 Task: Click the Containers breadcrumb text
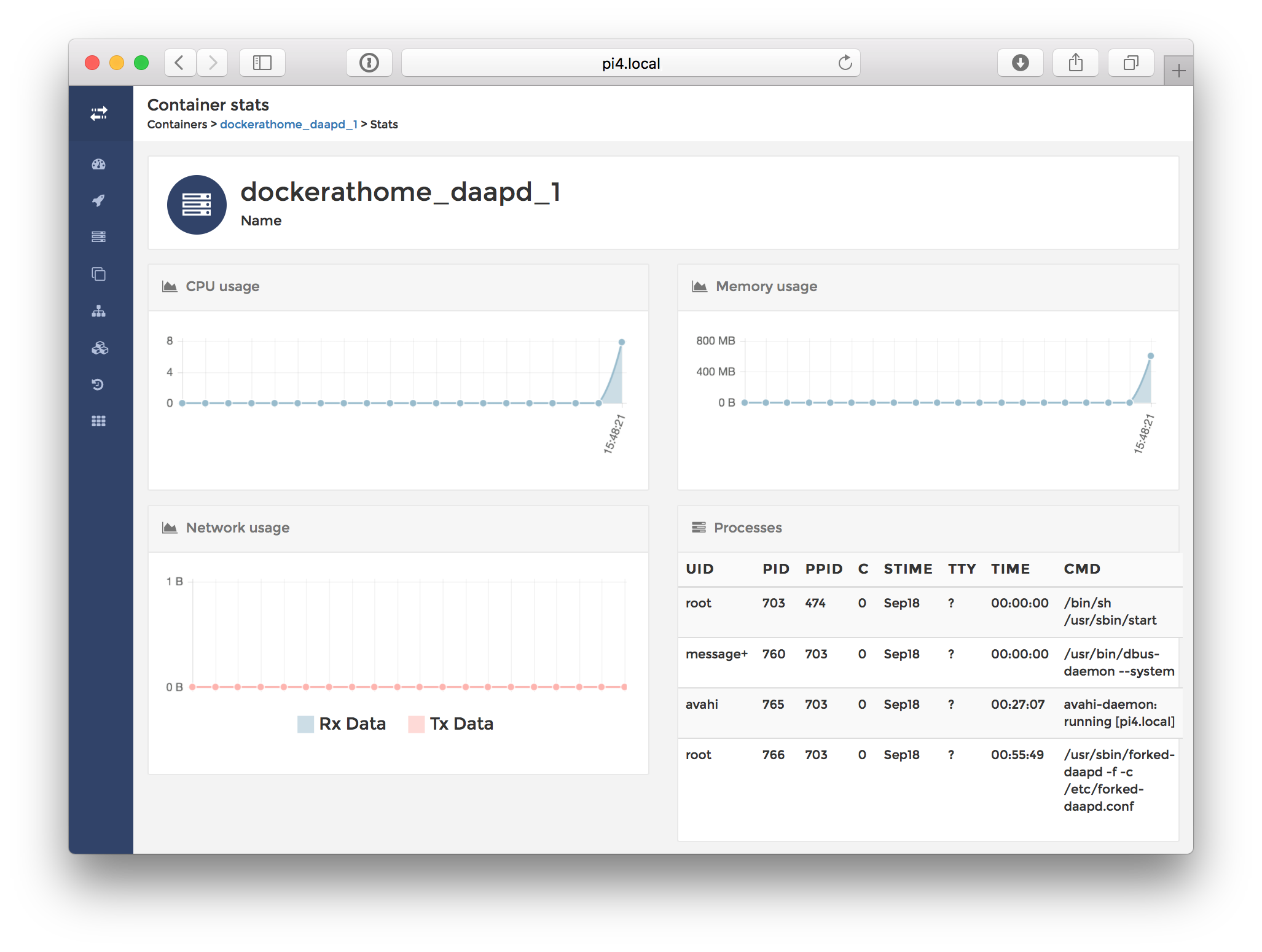pyautogui.click(x=177, y=125)
